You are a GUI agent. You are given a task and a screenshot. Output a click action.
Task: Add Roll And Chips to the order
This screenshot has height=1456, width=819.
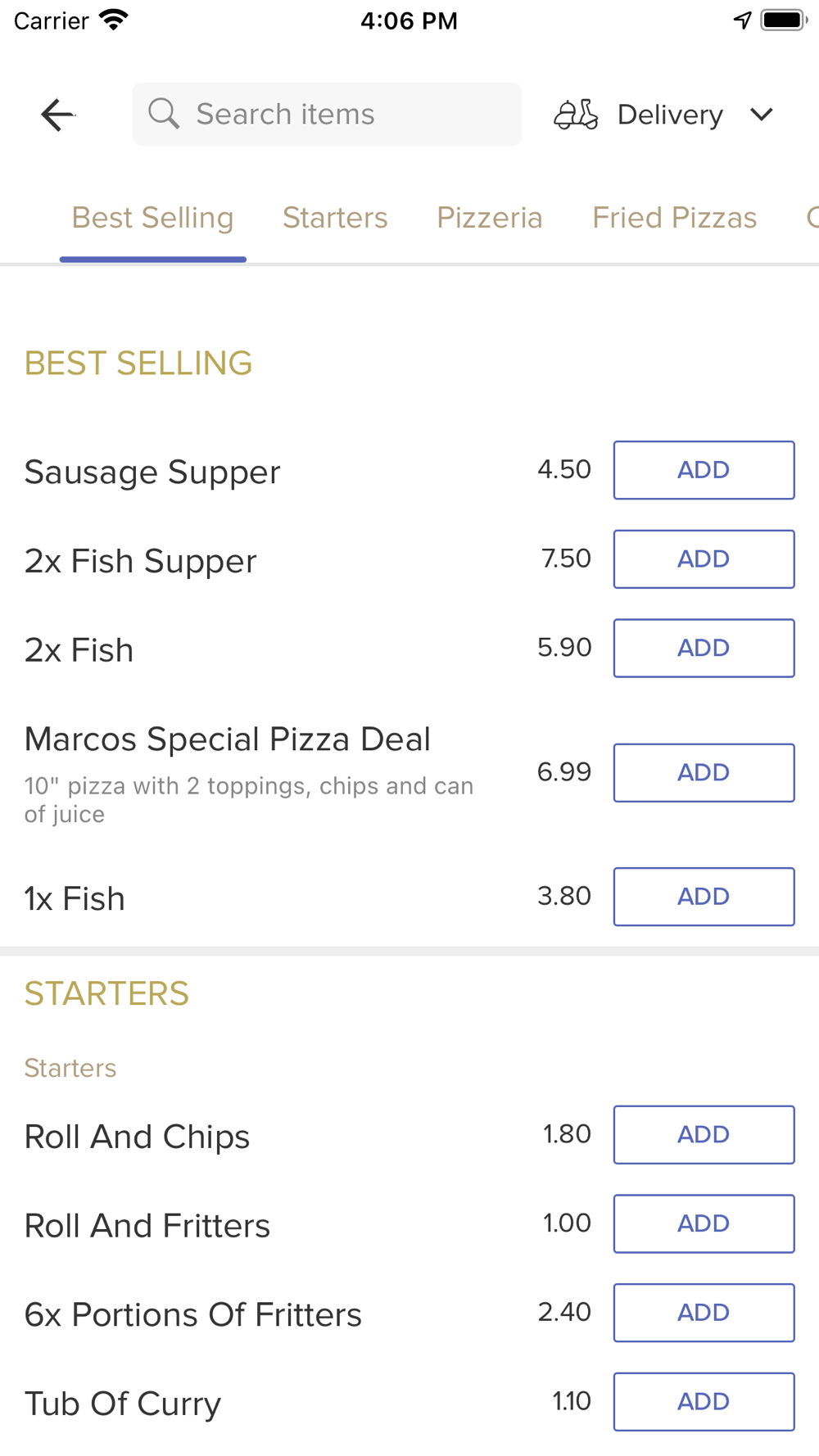pyautogui.click(x=704, y=1135)
